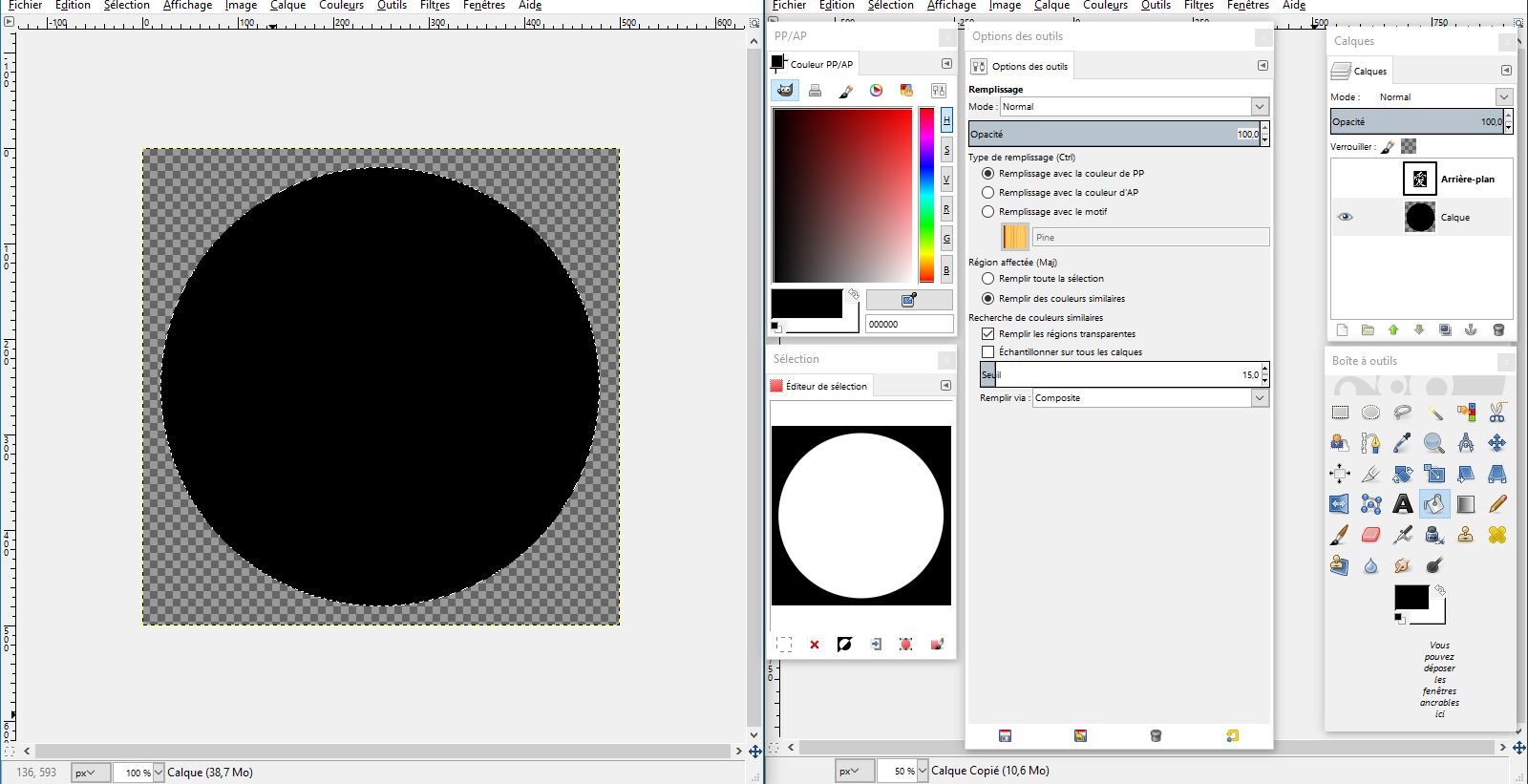This screenshot has height=784, width=1528.
Task: Click the rainbow hue strip in Couleur PP/AP
Action: point(926,195)
